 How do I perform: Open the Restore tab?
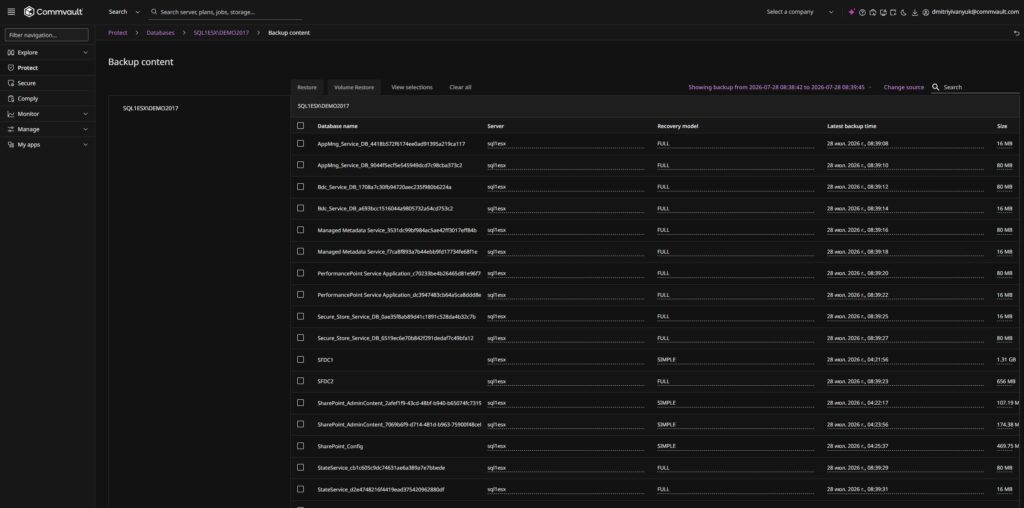point(307,87)
